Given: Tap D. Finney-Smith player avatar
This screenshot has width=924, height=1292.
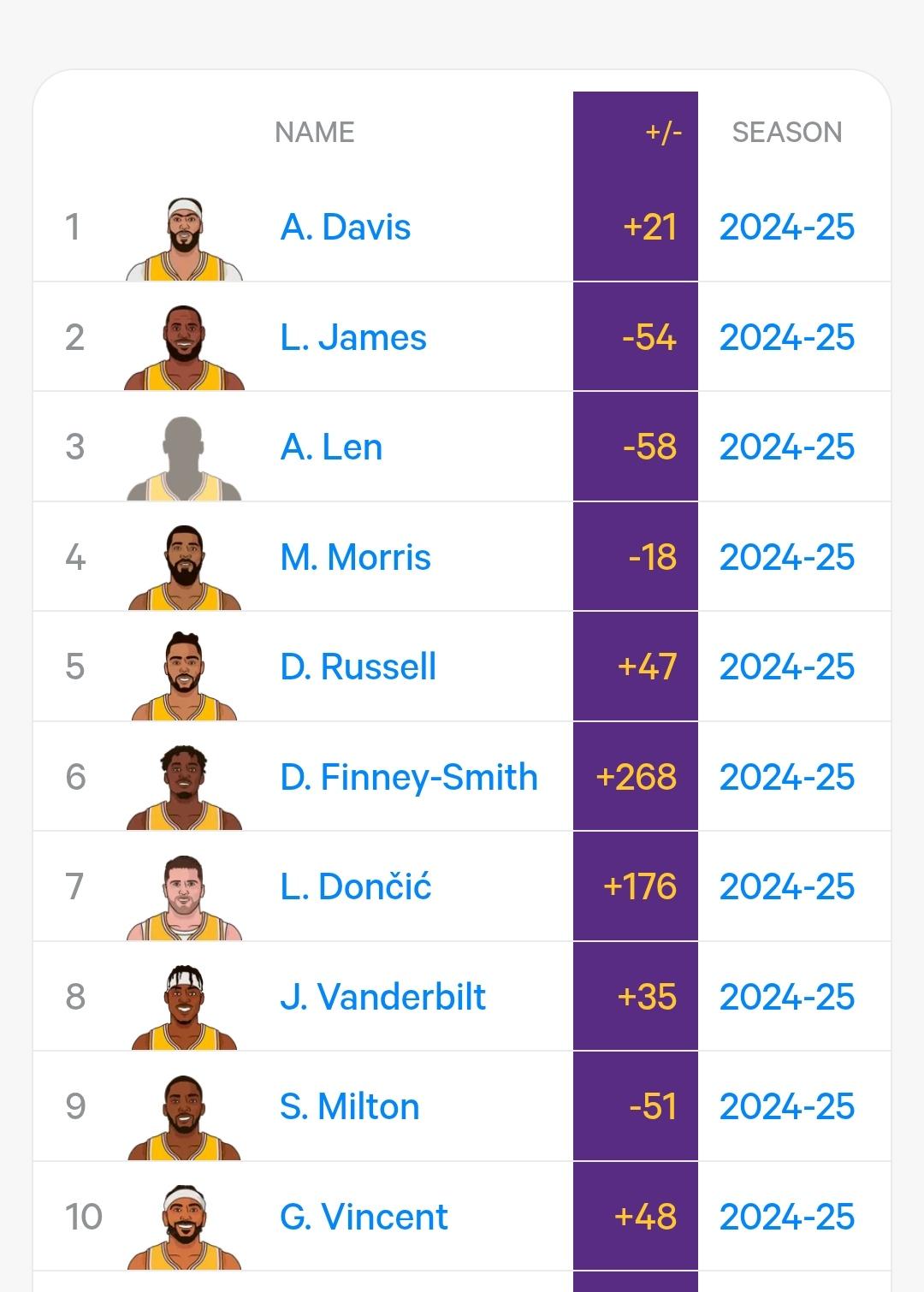Looking at the screenshot, I should tap(184, 787).
